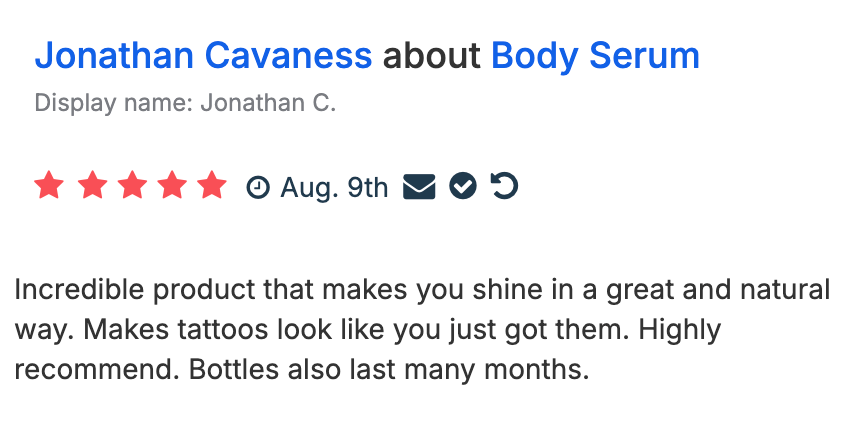Click the clock icon before the date

tap(258, 187)
